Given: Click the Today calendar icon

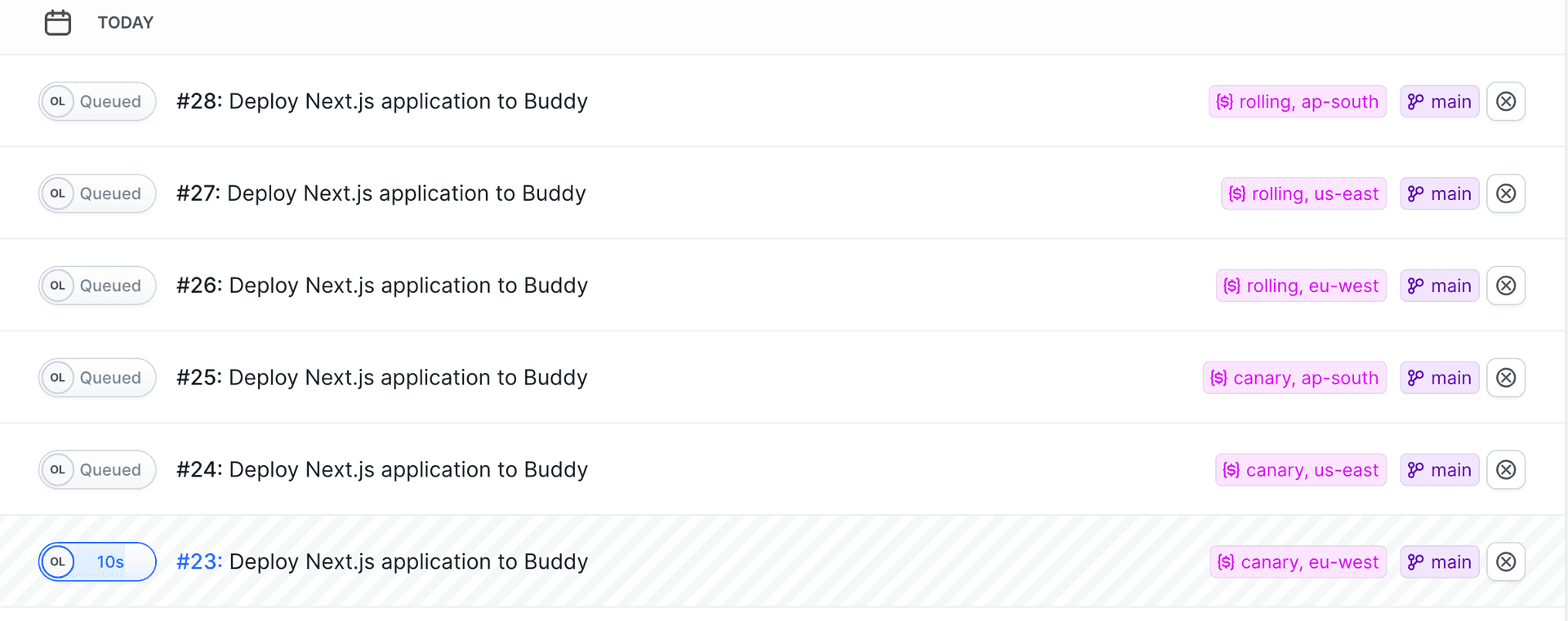Looking at the screenshot, I should click(x=58, y=23).
